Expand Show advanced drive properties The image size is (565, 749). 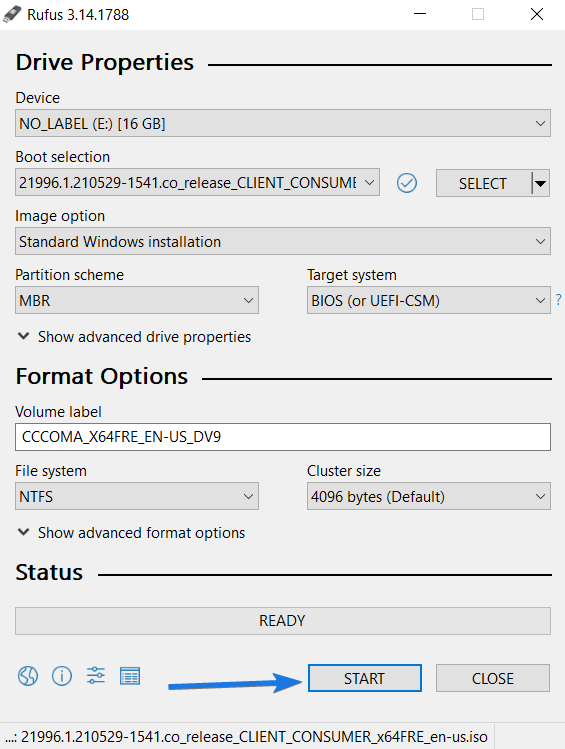[134, 337]
